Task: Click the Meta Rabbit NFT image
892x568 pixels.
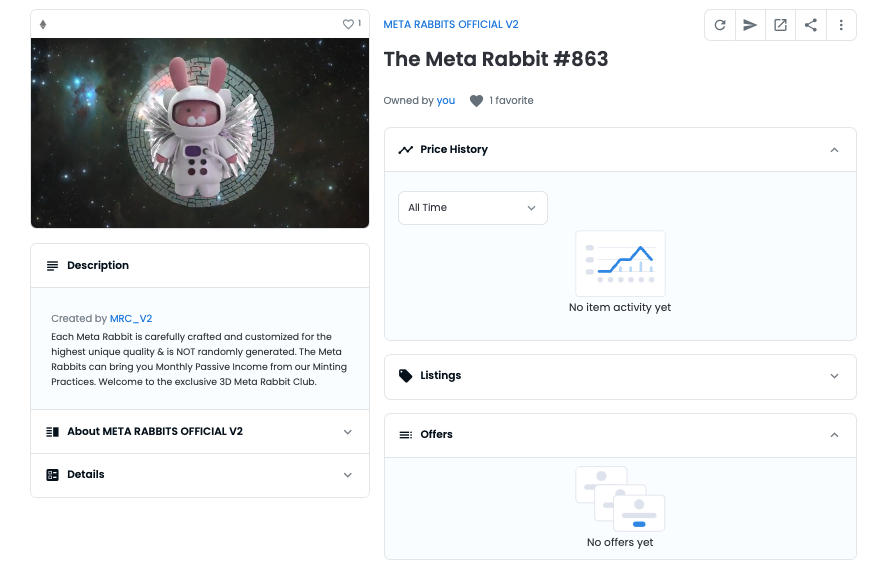Action: [x=200, y=133]
